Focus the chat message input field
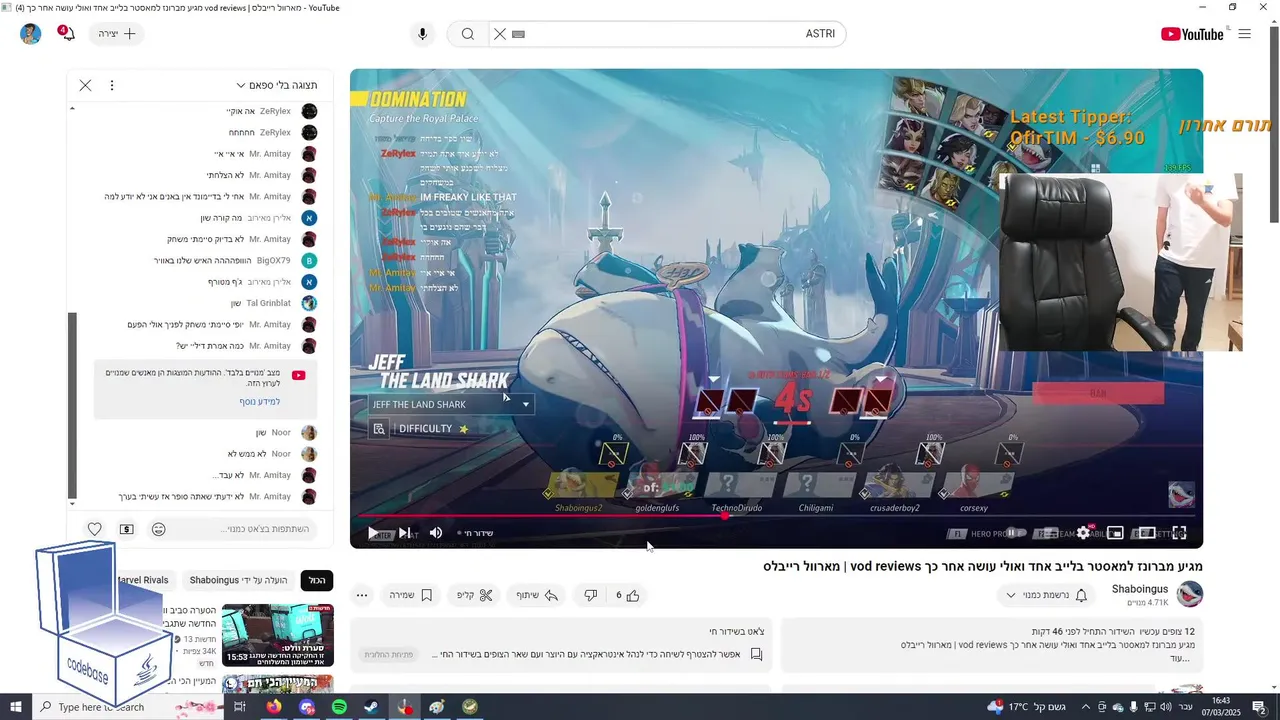This screenshot has width=1280, height=720. point(245,529)
